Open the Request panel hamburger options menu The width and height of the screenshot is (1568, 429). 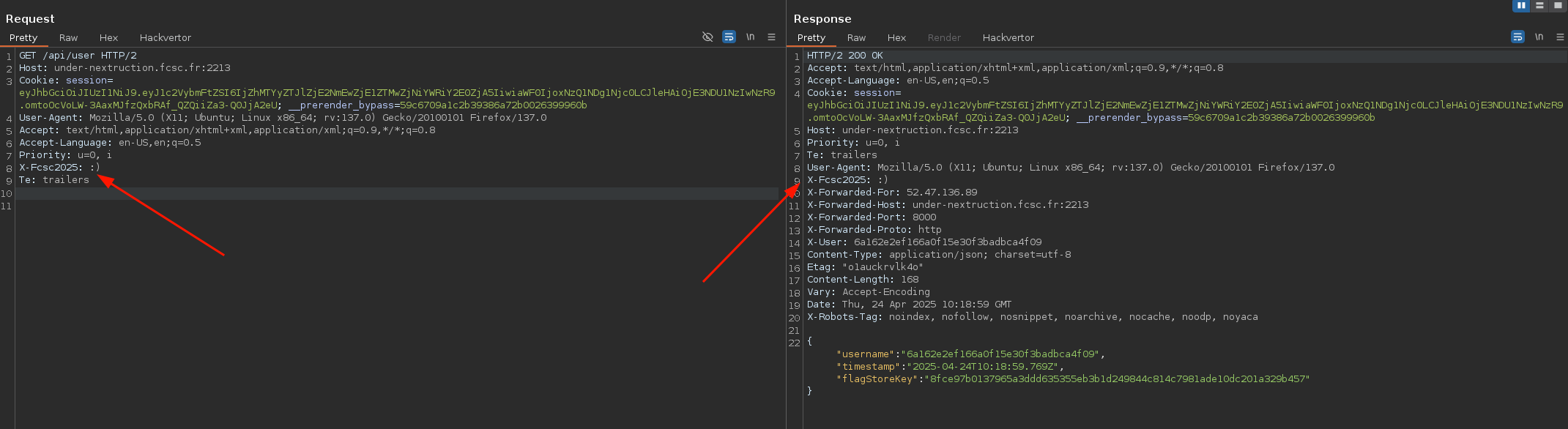click(771, 37)
